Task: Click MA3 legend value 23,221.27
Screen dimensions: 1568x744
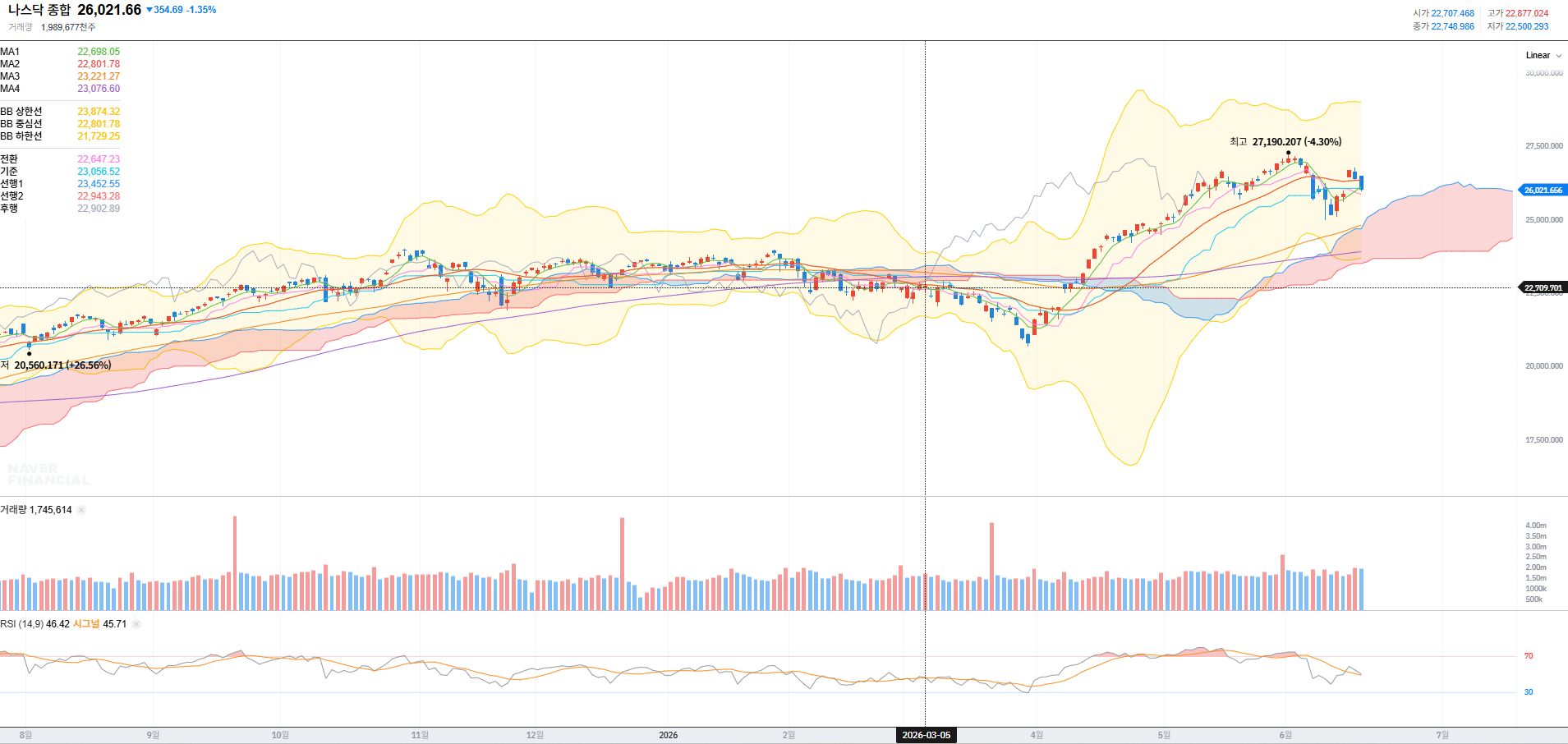Action: 99,76
